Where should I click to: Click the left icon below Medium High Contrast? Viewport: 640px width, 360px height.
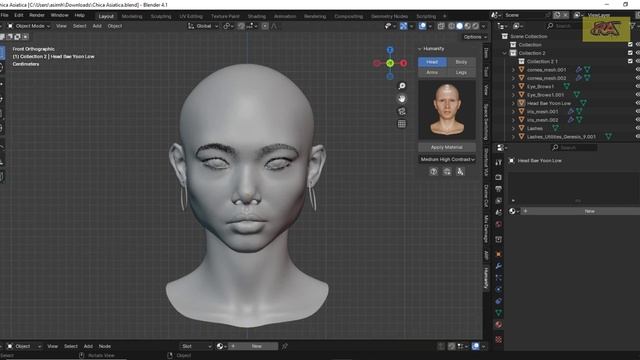coord(433,172)
